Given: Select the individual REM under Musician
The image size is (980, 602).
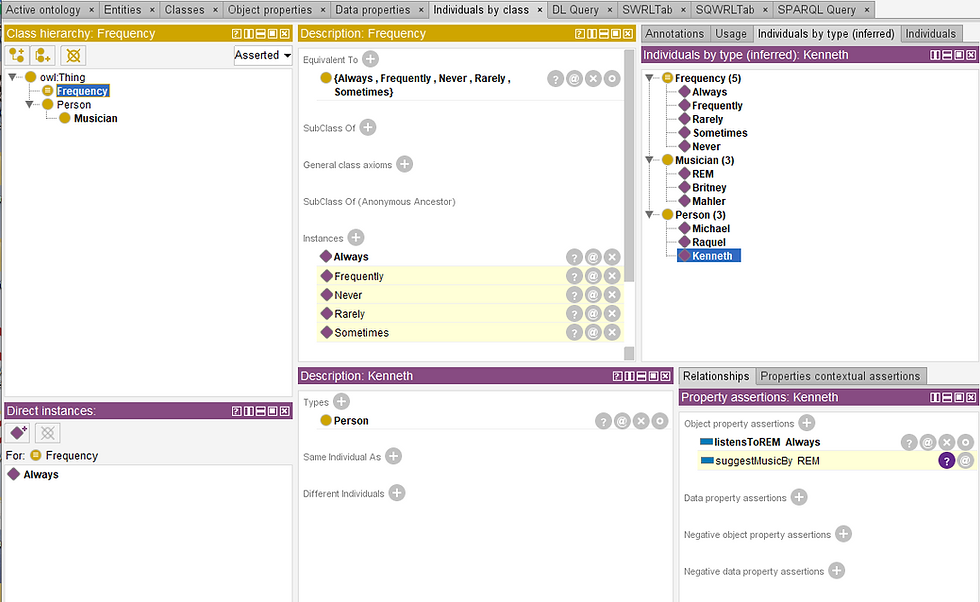Looking at the screenshot, I should coord(702,174).
